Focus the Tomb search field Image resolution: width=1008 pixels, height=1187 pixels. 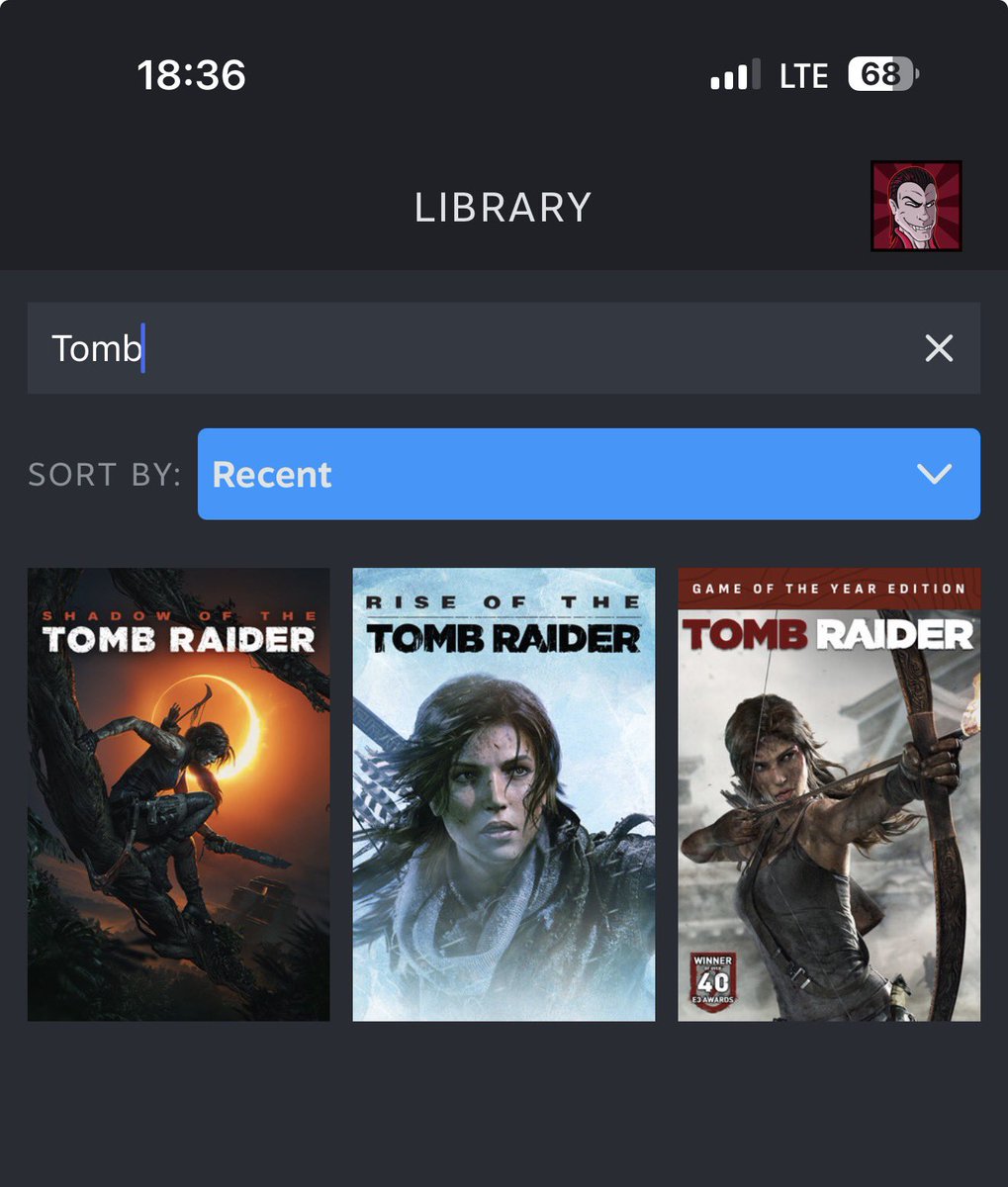[x=504, y=348]
